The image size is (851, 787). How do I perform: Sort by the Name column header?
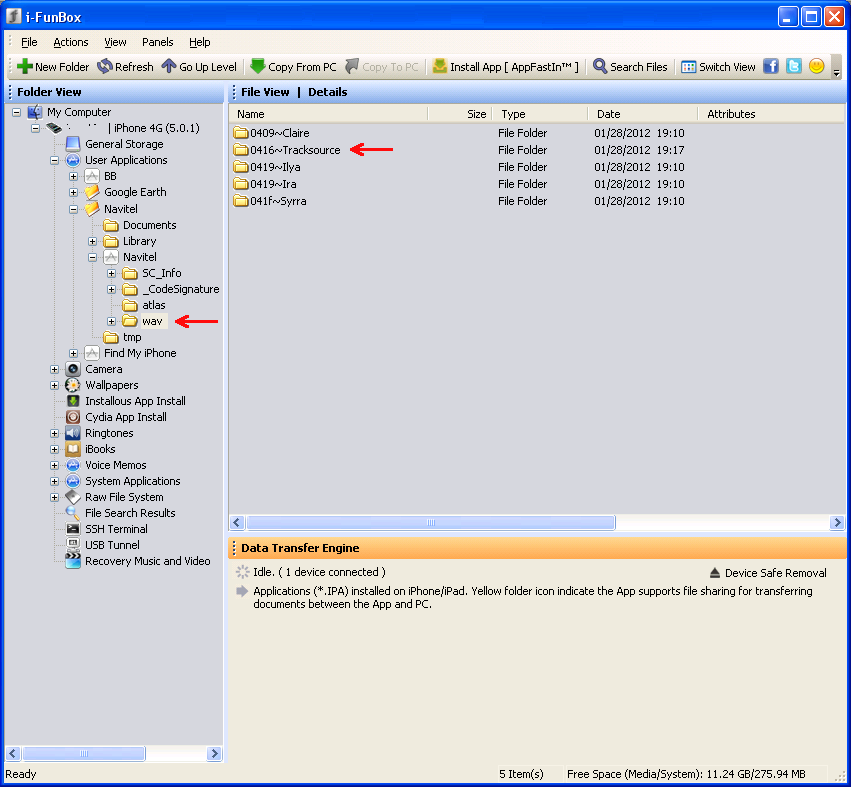pos(328,114)
